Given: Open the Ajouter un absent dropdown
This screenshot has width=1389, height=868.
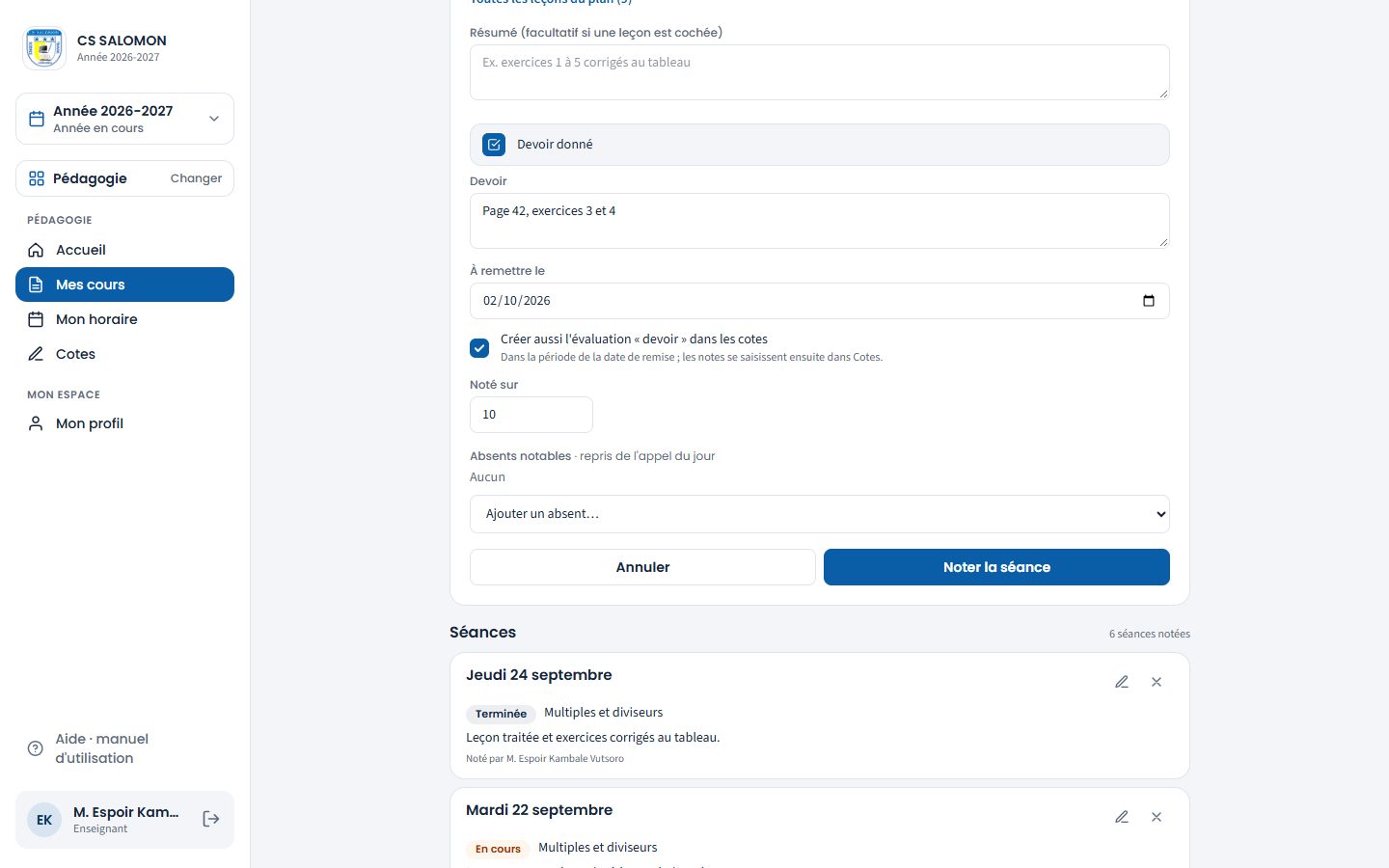Looking at the screenshot, I should pyautogui.click(x=820, y=514).
